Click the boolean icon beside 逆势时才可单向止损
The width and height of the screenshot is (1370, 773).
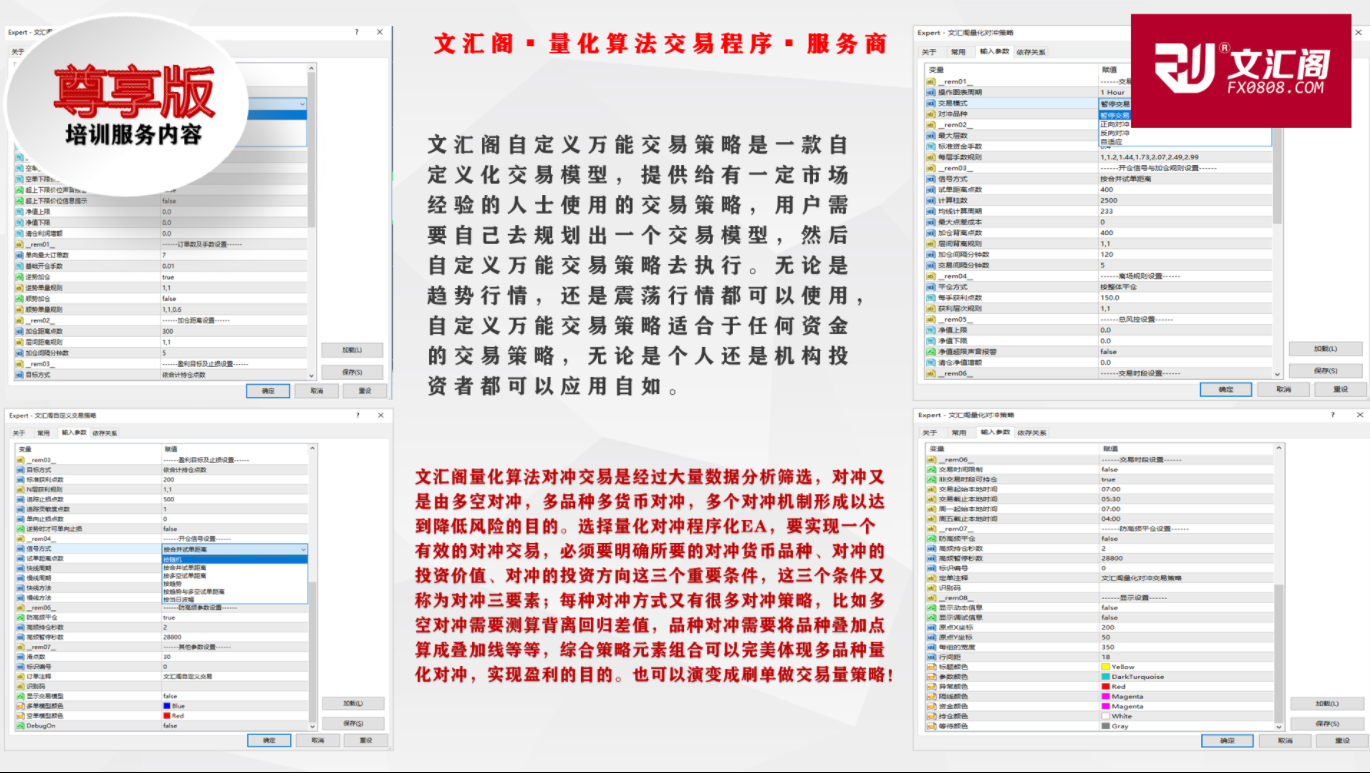click(x=19, y=529)
